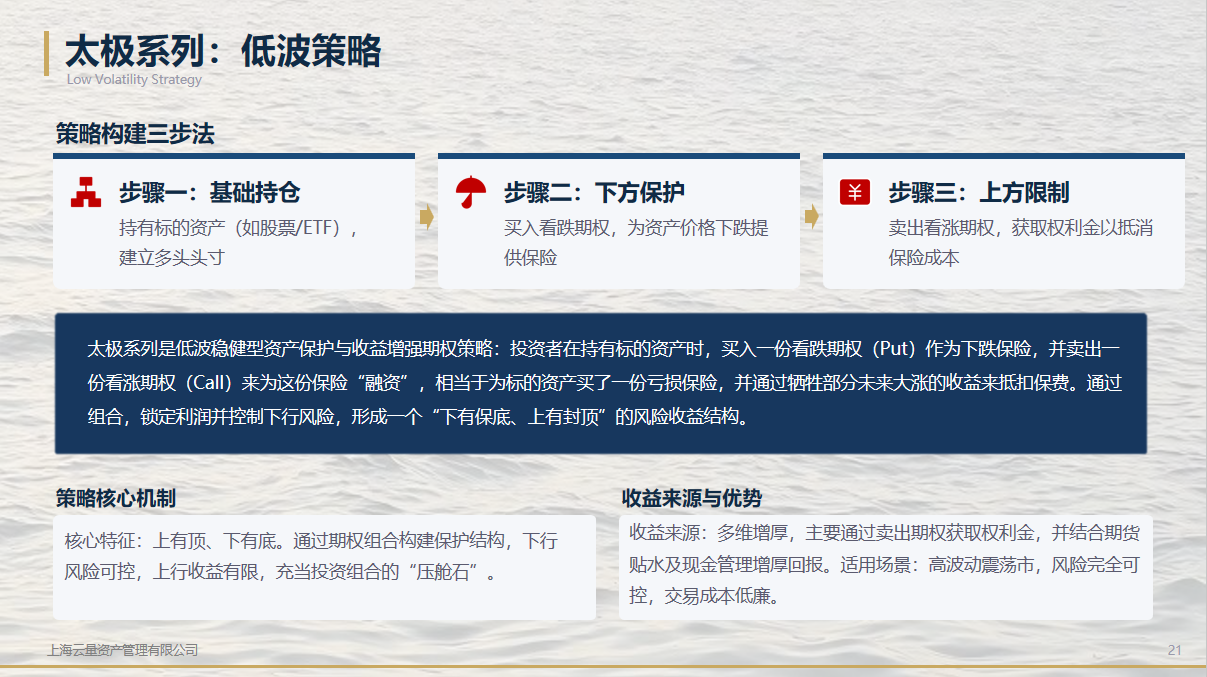Click the 步骤二:下方保护 heading
The image size is (1207, 677).
(x=594, y=192)
